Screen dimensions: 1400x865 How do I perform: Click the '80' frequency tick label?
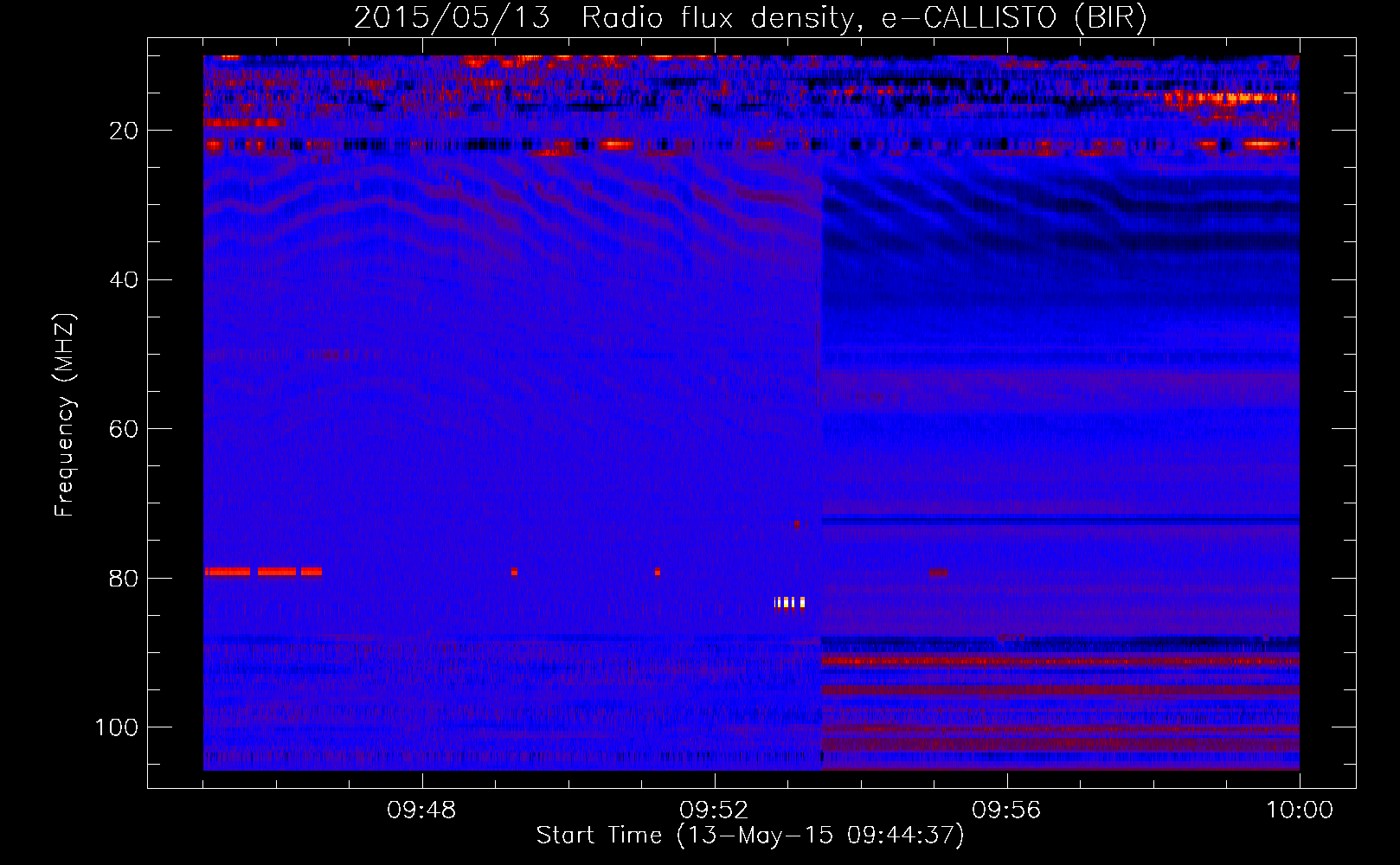coord(125,579)
